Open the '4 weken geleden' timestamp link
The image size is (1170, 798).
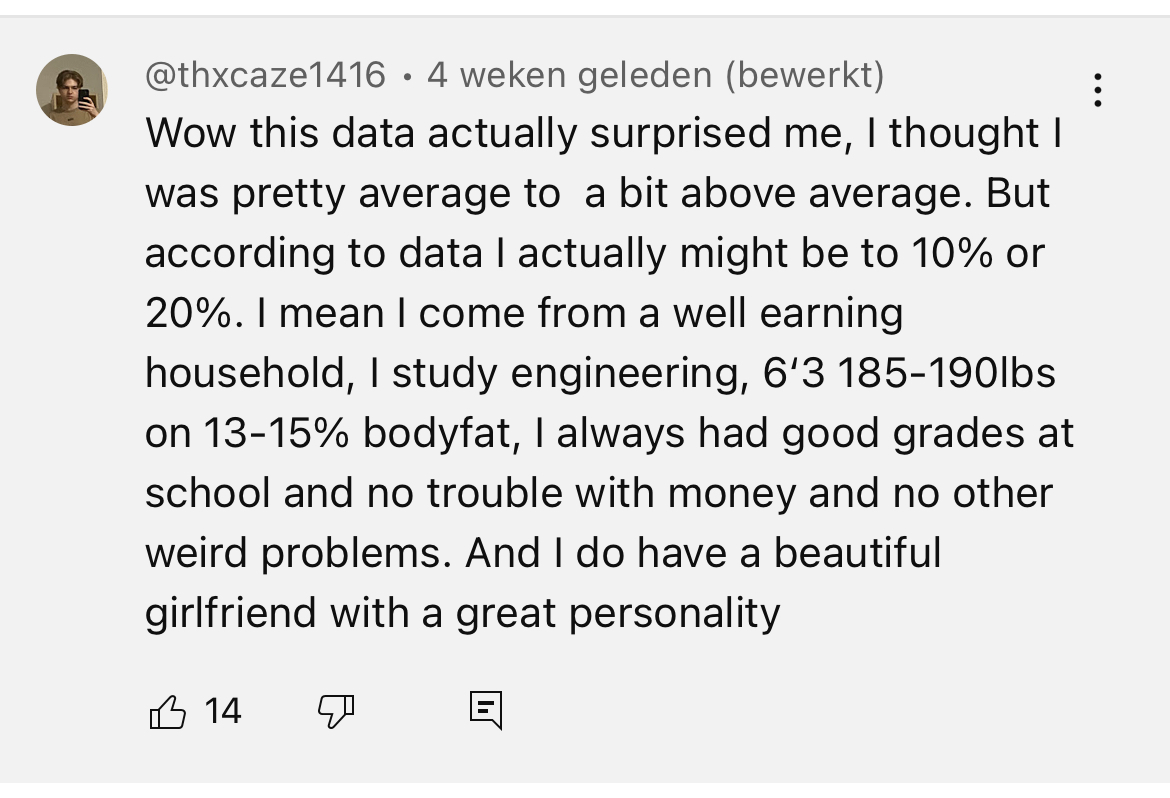pos(569,75)
